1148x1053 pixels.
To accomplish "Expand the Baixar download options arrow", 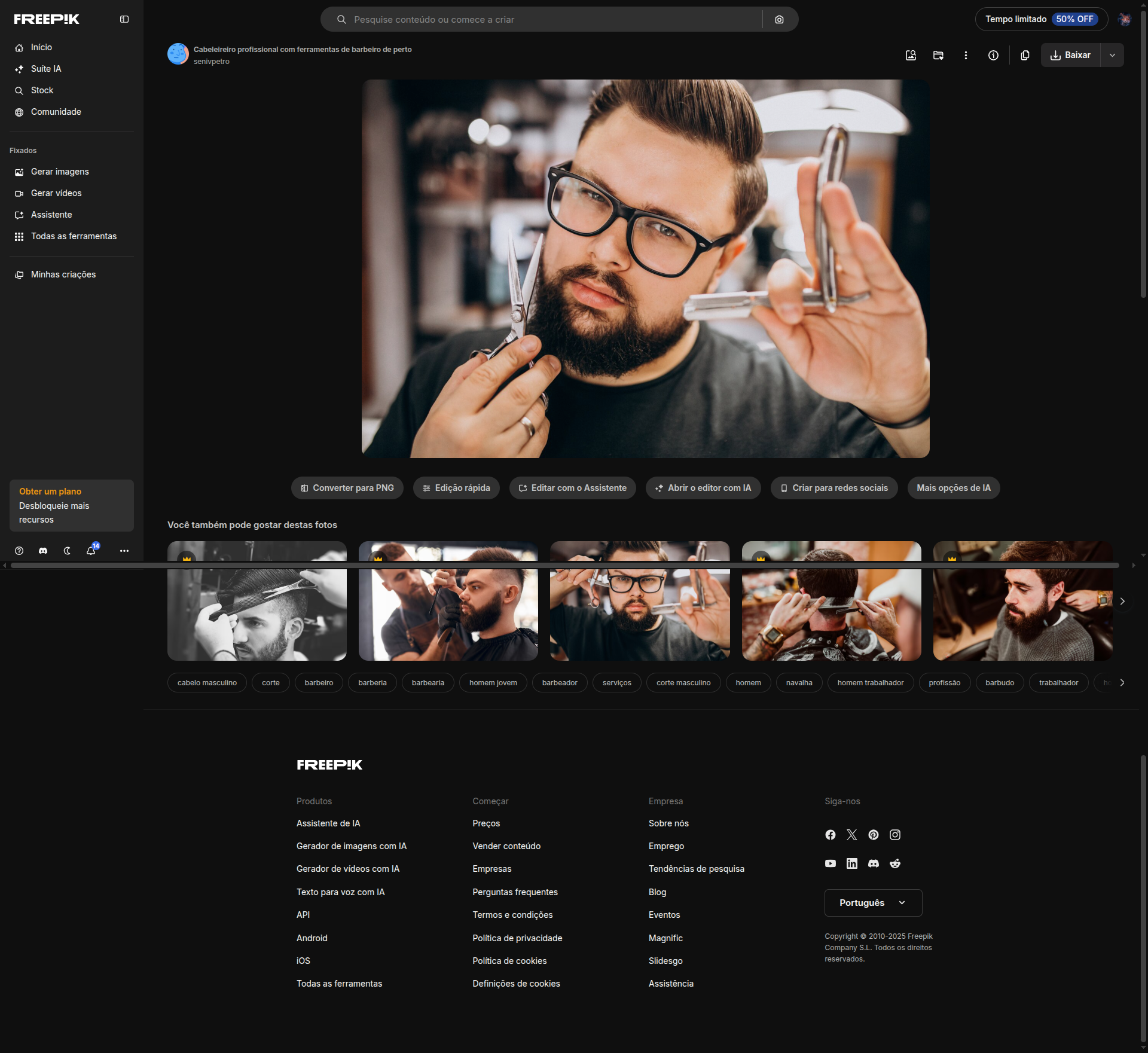I will pyautogui.click(x=1112, y=55).
